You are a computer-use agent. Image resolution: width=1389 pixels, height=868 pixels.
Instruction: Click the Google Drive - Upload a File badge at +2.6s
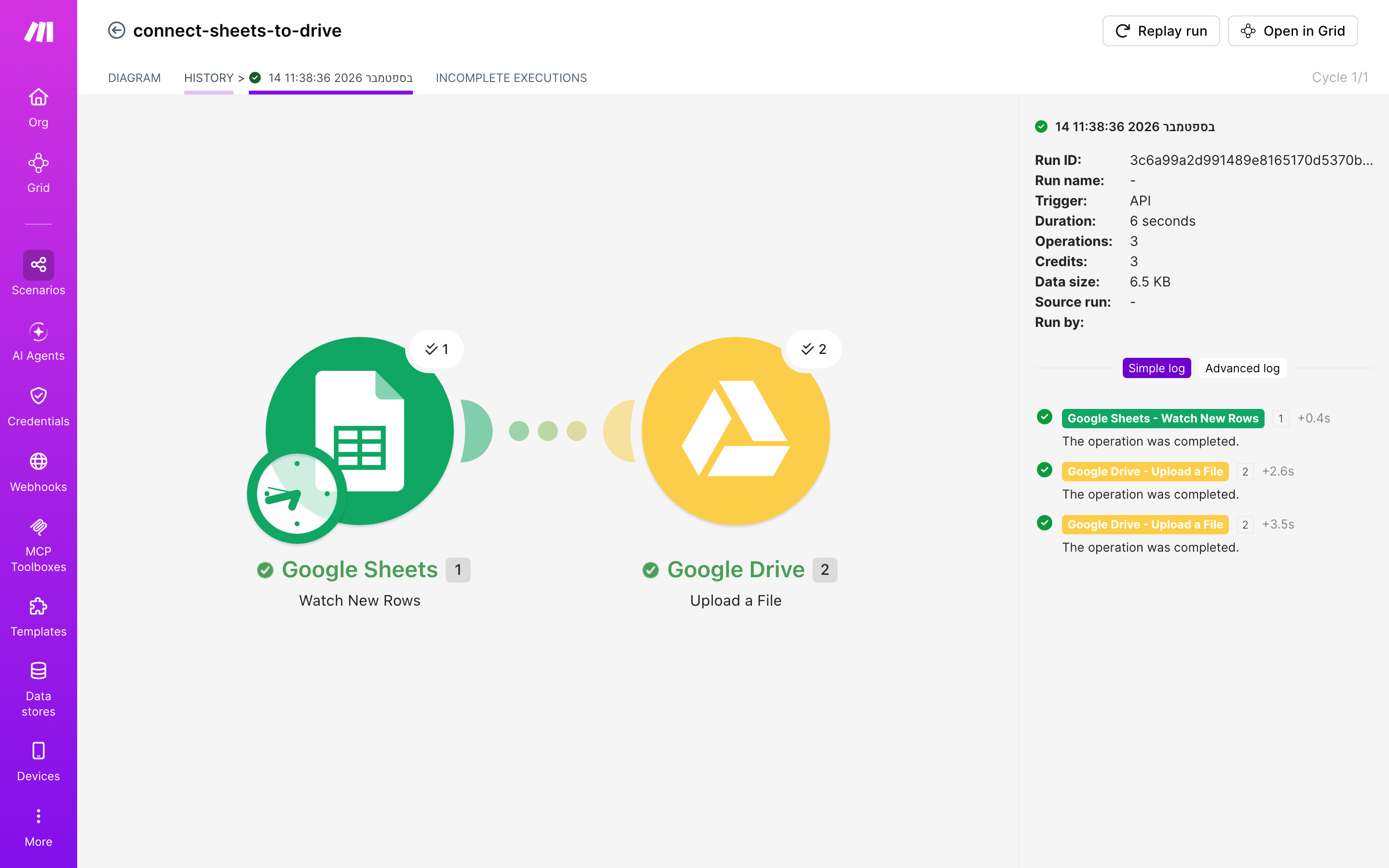pos(1145,471)
